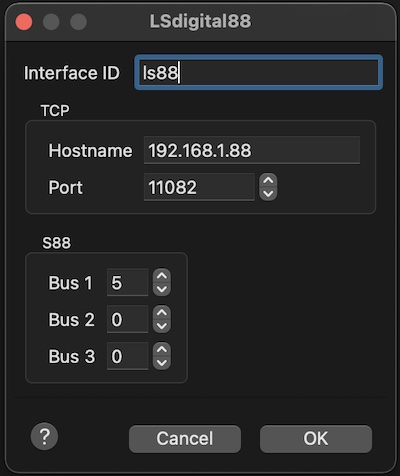The height and width of the screenshot is (476, 400).
Task: Click the Interface ID label
Action: click(72, 73)
